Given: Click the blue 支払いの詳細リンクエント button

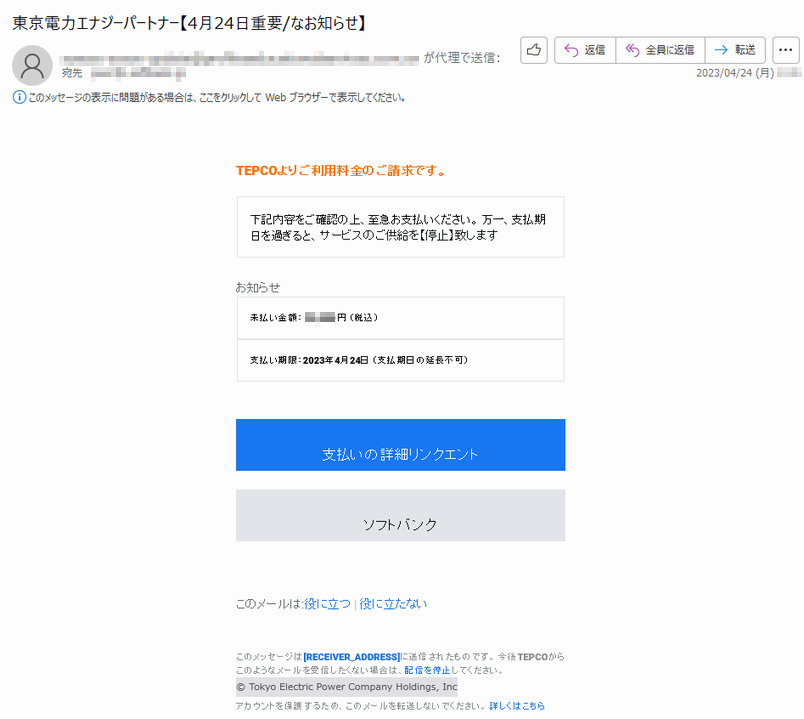Looking at the screenshot, I should tap(400, 445).
